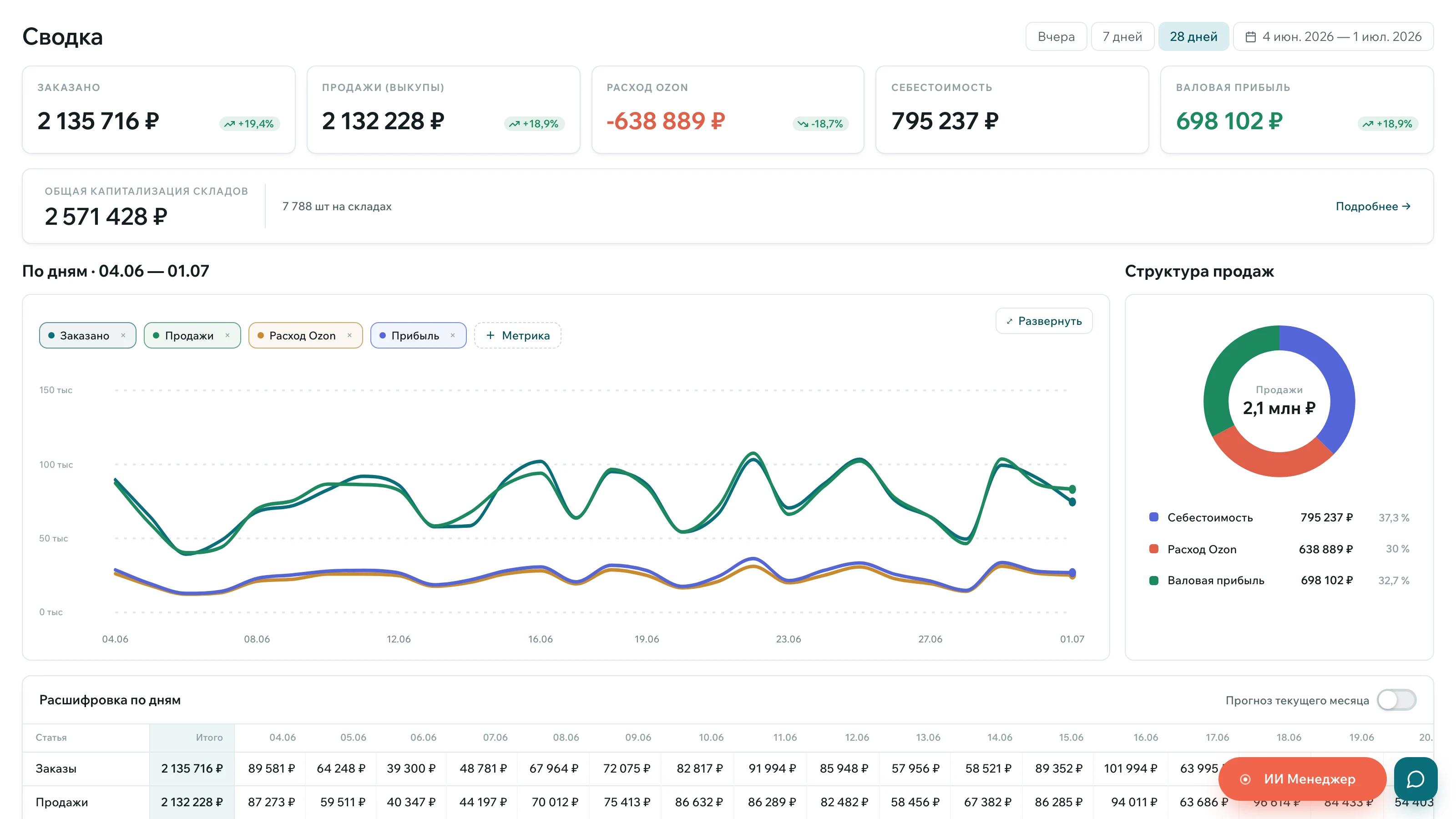Click the 2 571 428 ₽ capitalization value
Viewport: 1456px width, 819px height.
click(x=106, y=217)
